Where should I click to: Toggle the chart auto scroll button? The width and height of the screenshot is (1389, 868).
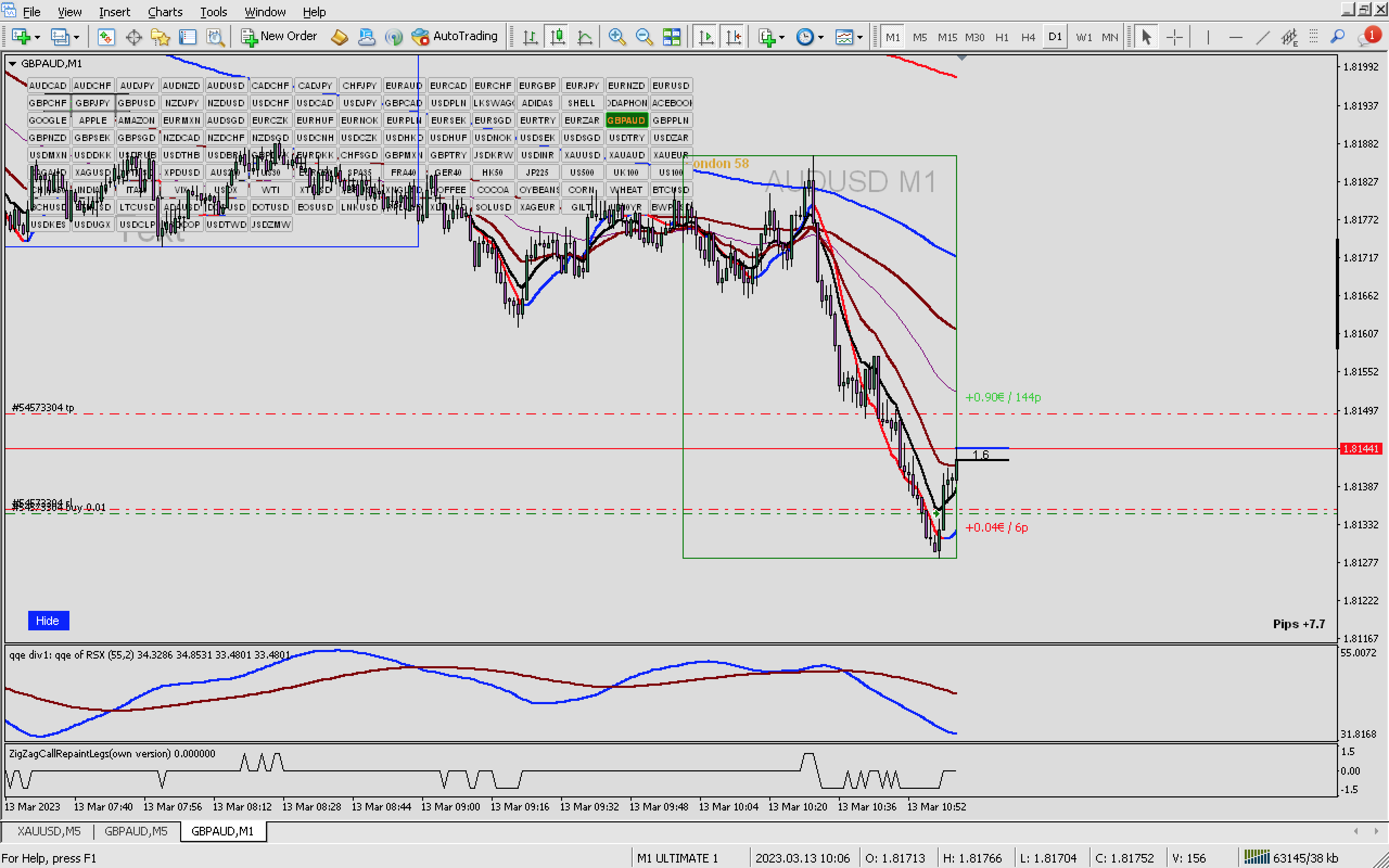coord(706,37)
